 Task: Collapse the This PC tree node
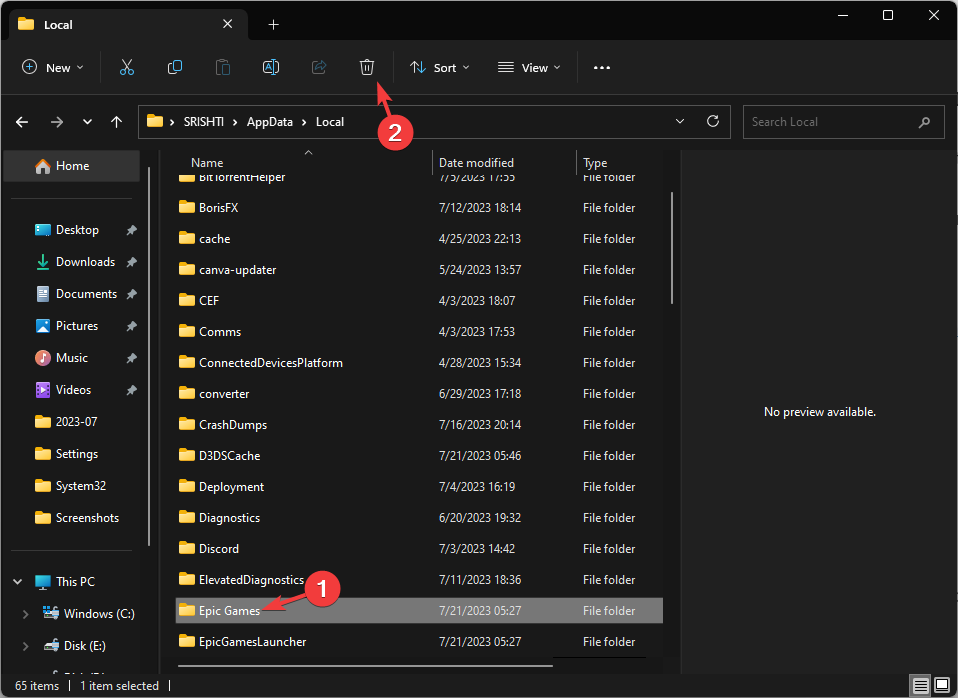pos(18,582)
